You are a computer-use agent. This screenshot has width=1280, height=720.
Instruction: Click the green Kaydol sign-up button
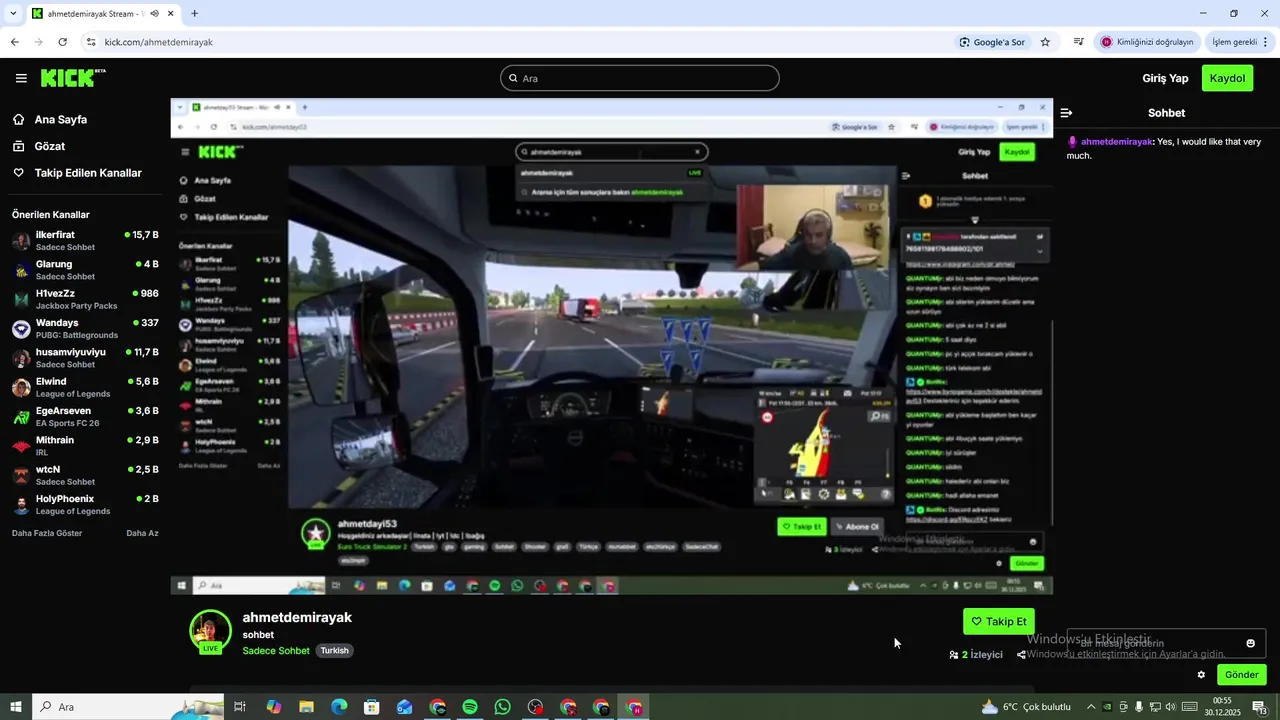pyautogui.click(x=1227, y=78)
